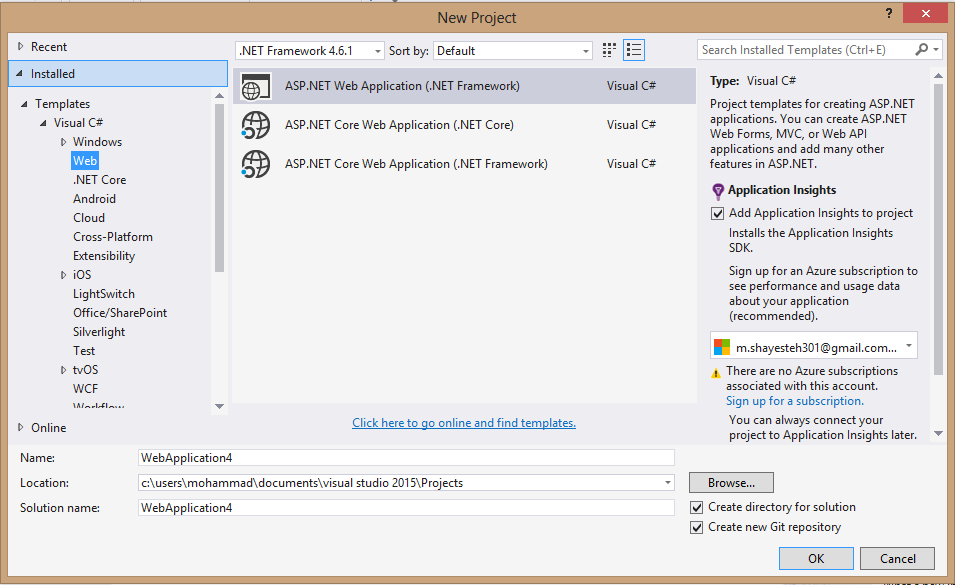Open the Sign up for a subscription link
The image size is (955, 585).
click(794, 400)
